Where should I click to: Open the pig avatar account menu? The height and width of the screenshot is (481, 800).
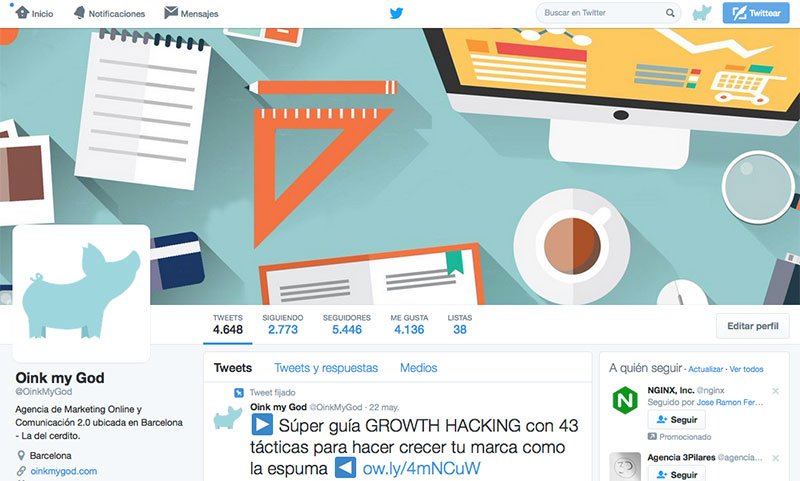pyautogui.click(x=702, y=13)
